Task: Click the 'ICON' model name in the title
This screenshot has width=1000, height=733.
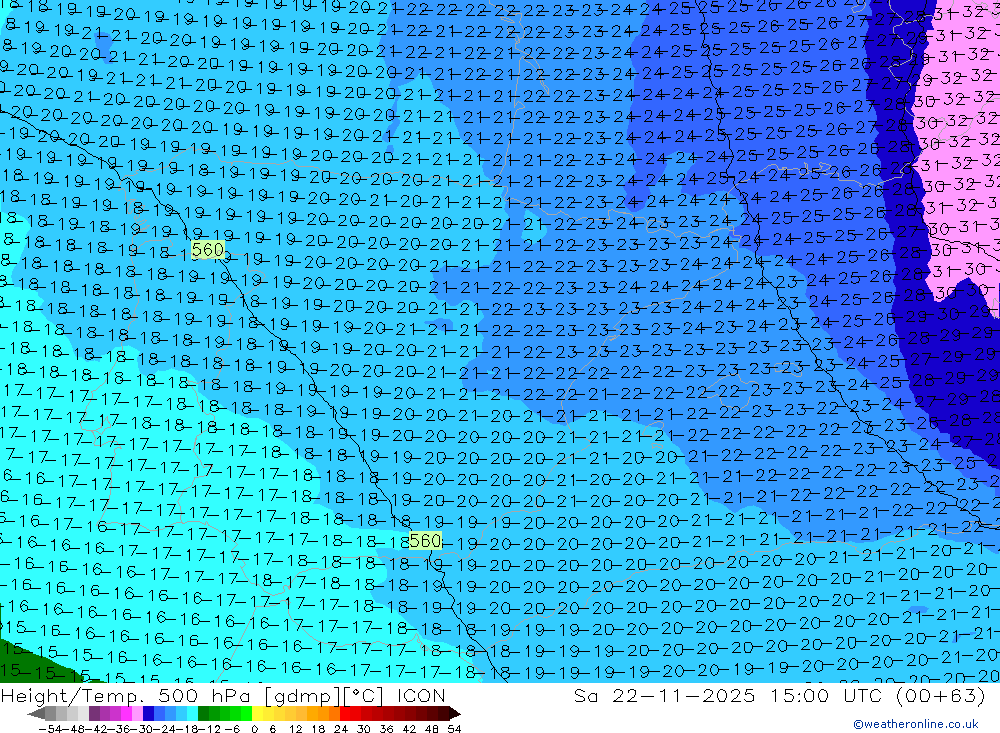Action: point(421,696)
